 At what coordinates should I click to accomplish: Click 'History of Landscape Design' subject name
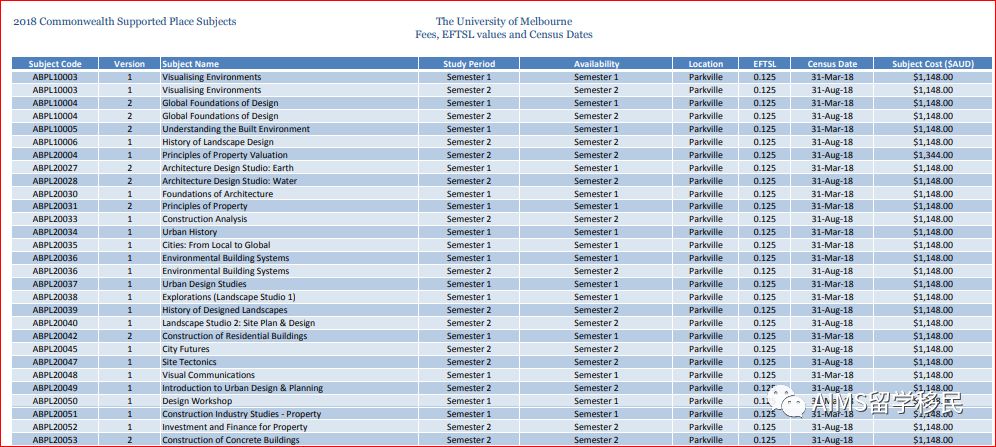(218, 142)
